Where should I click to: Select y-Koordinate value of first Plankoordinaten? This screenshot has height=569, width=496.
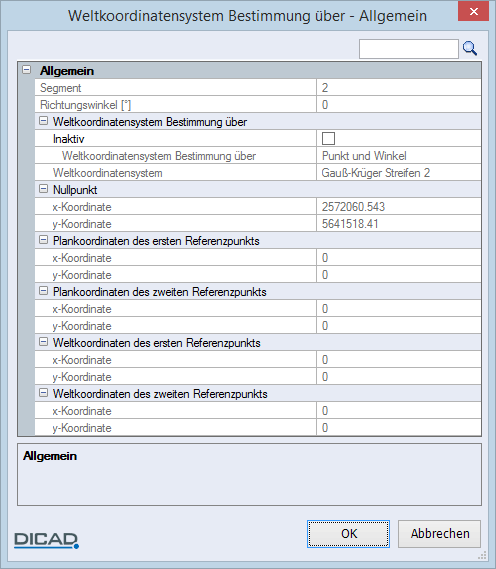(399, 275)
